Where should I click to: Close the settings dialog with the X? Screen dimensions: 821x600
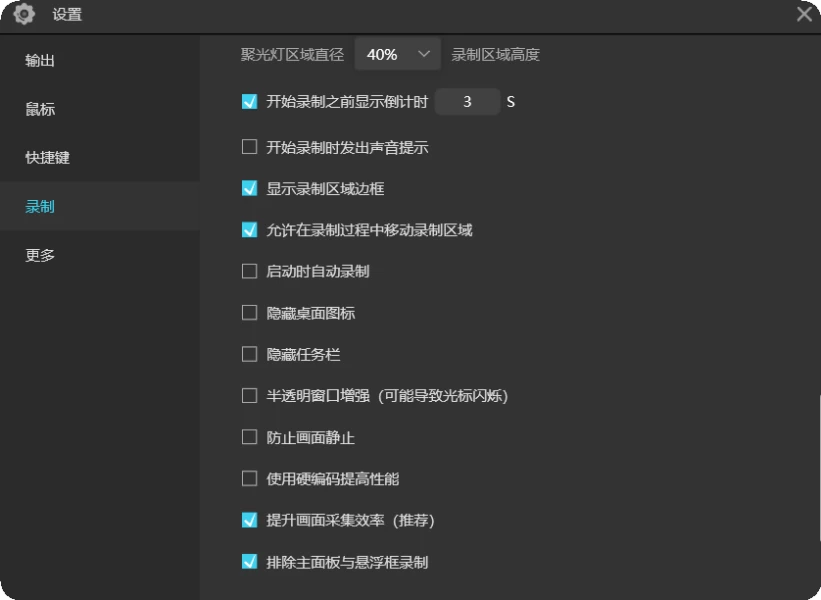click(x=804, y=14)
